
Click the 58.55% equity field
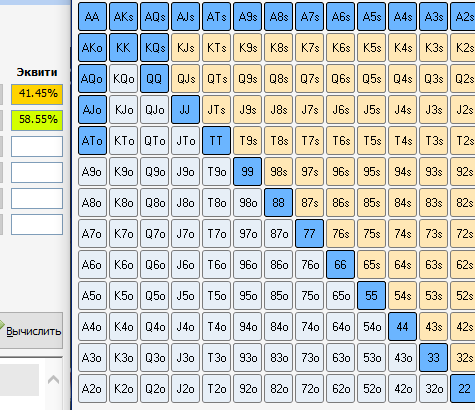(37, 120)
